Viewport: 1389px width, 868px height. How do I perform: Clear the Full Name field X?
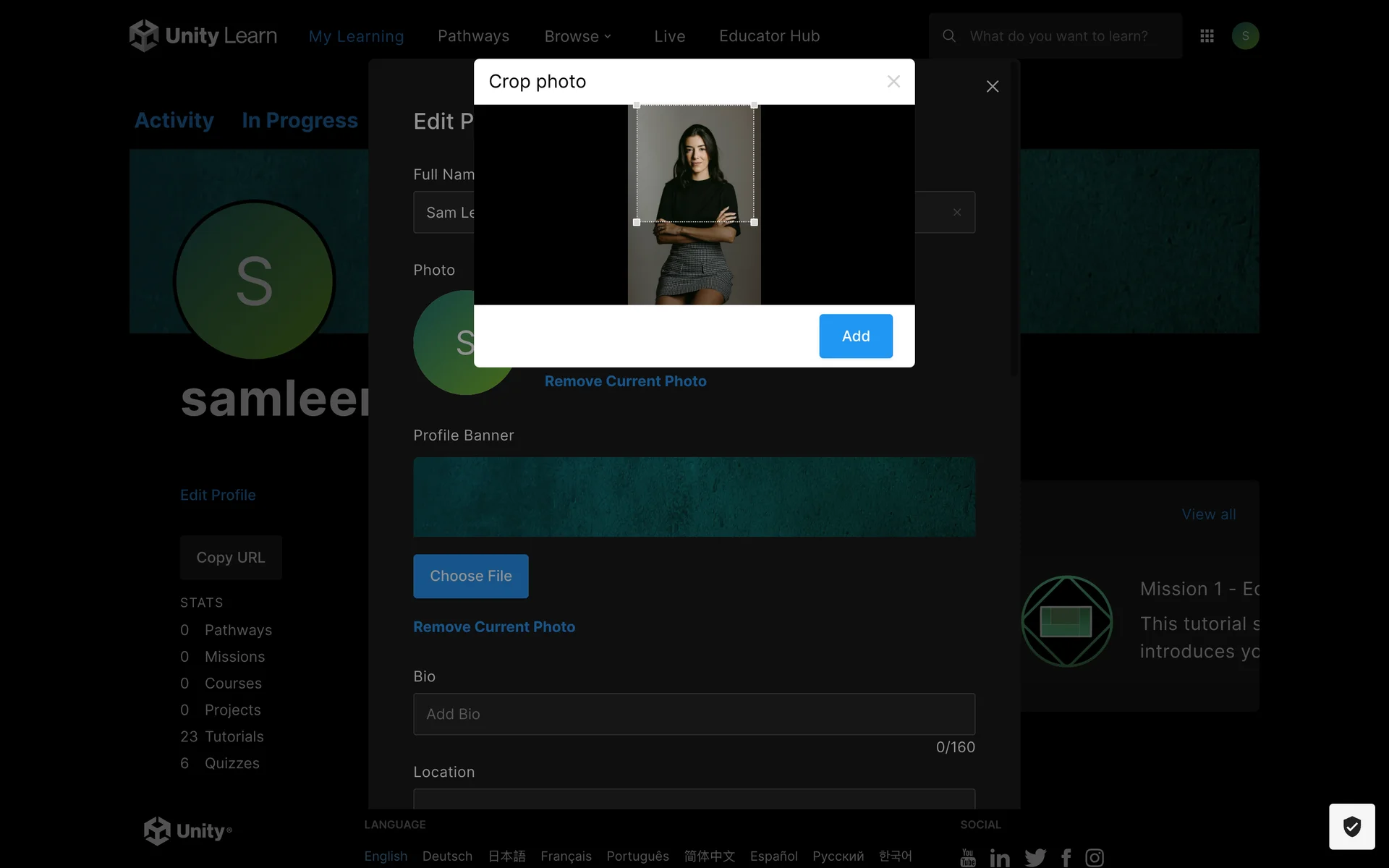pyautogui.click(x=956, y=212)
